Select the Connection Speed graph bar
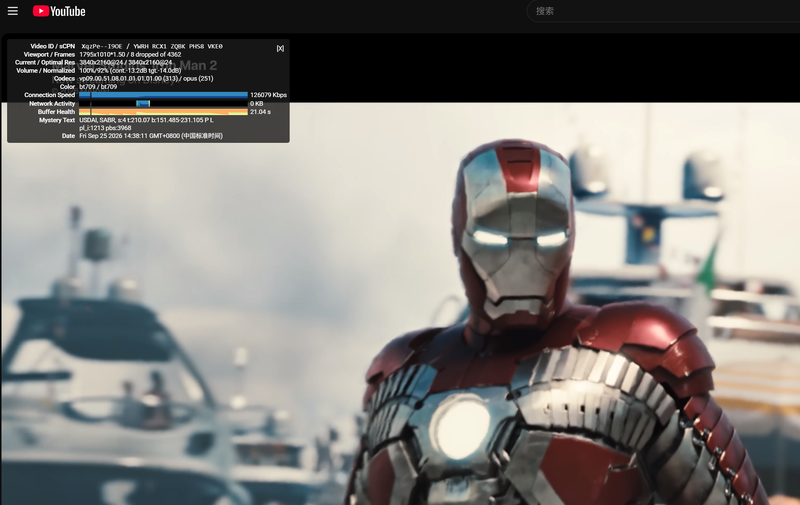Image resolution: width=800 pixels, height=505 pixels. (163, 95)
